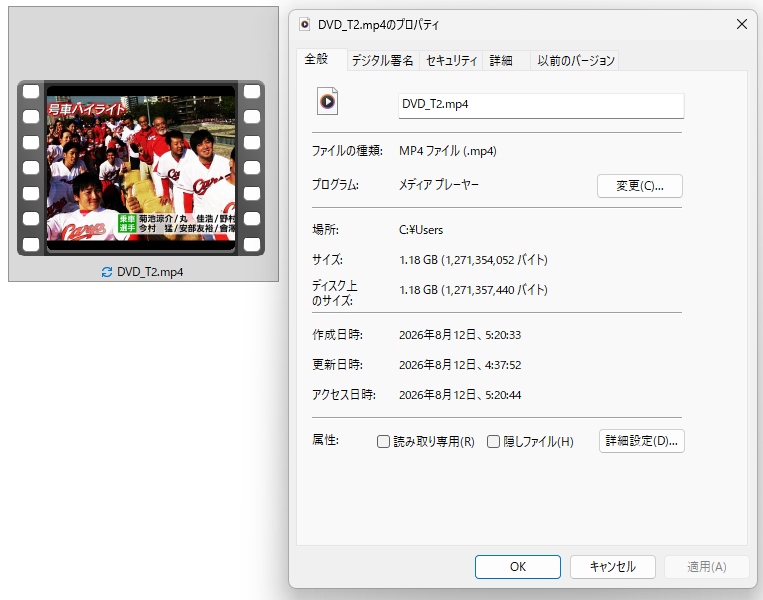Click the file name input field
This screenshot has width=763, height=600.
541,105
